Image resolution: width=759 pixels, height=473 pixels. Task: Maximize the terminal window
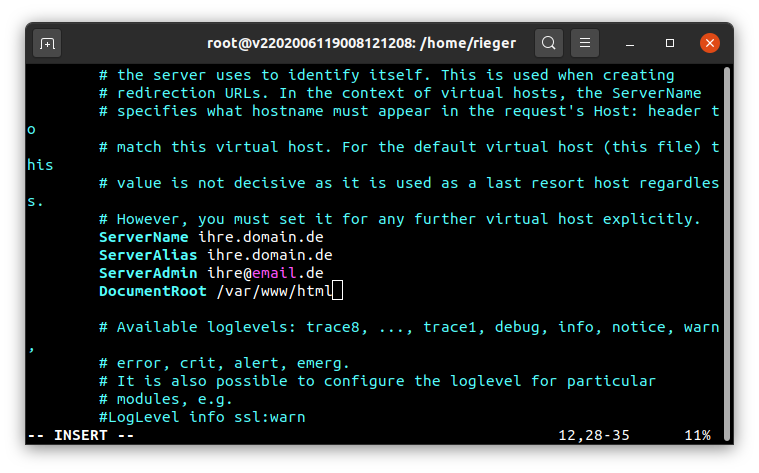[x=669, y=44]
